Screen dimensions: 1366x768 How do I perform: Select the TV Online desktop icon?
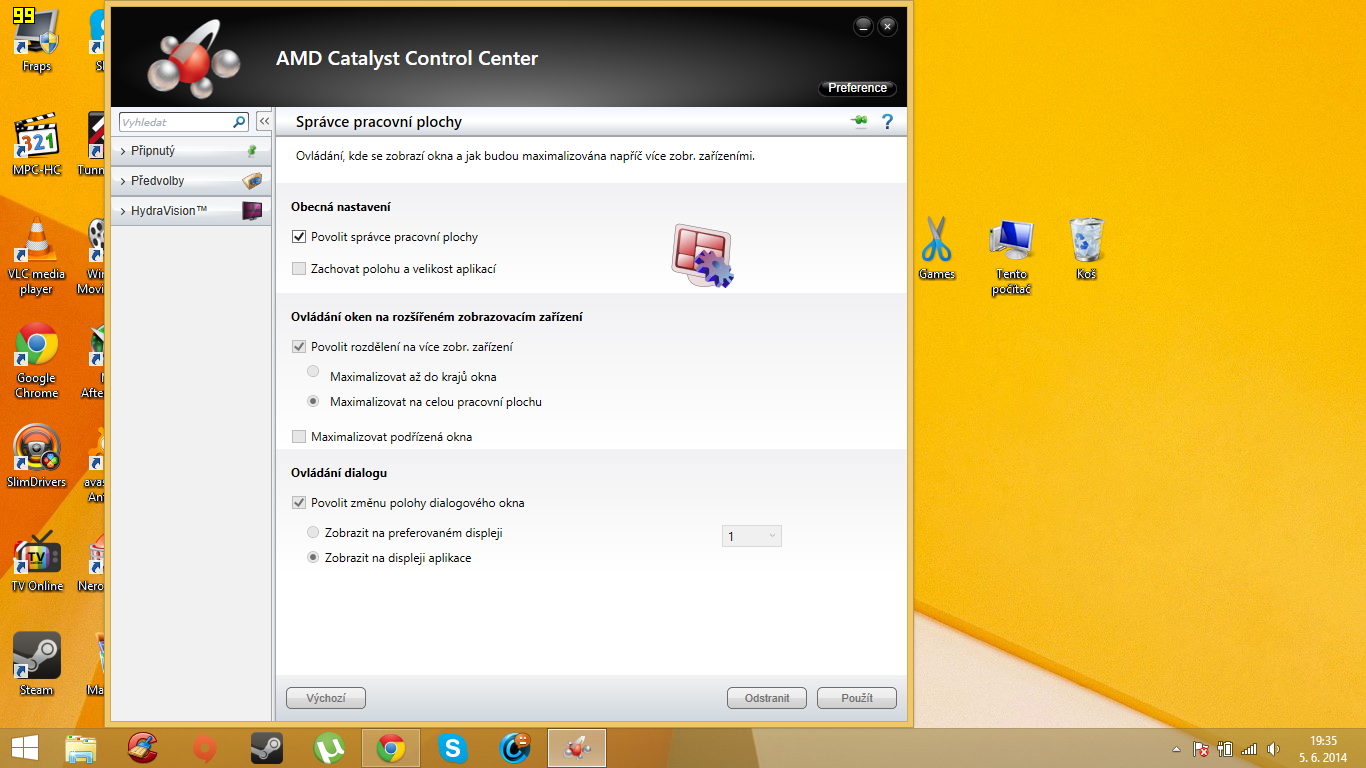tap(37, 561)
